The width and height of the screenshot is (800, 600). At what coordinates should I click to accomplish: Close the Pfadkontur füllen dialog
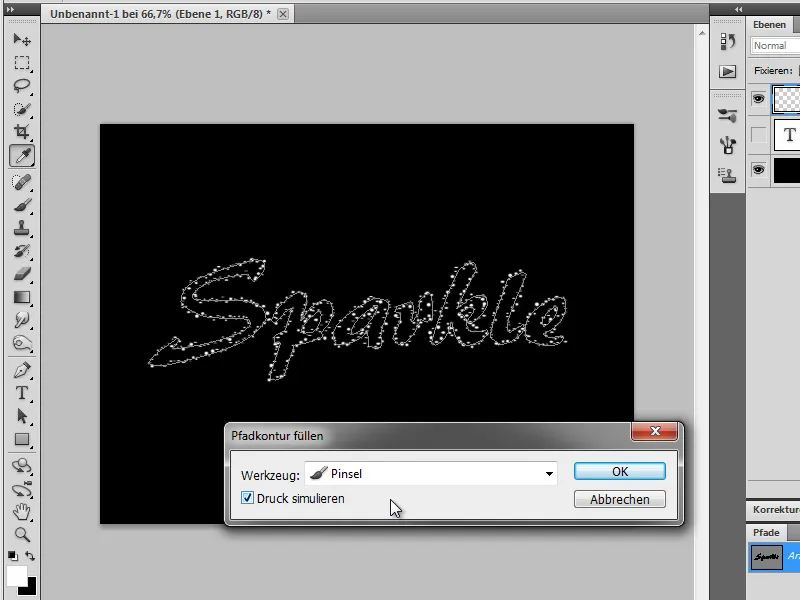coord(655,432)
